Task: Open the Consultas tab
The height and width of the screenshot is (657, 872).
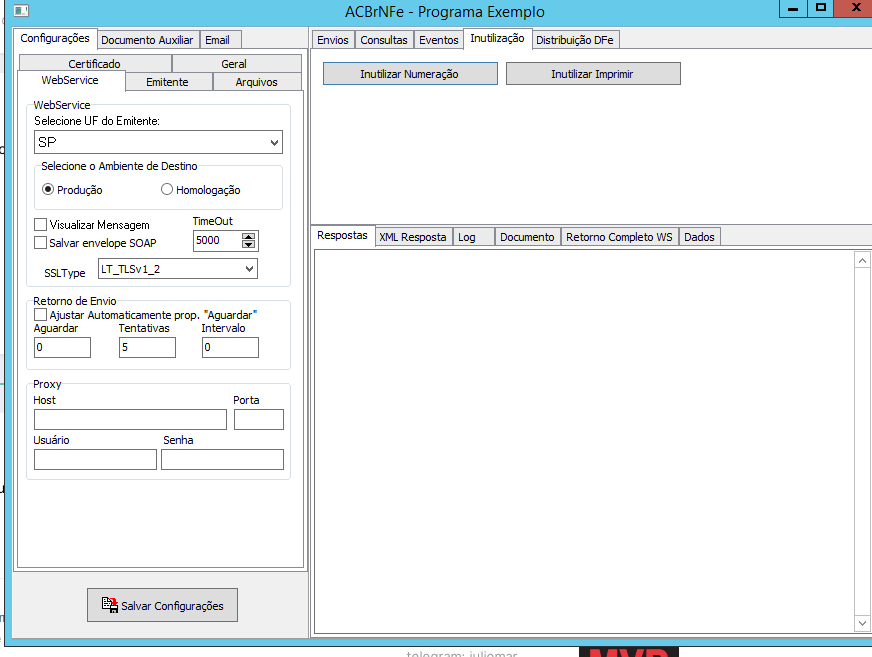Action: 384,40
